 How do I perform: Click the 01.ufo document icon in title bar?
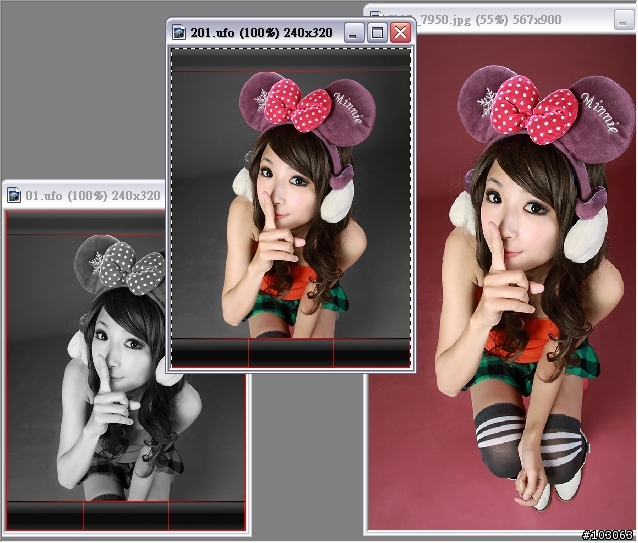tap(14, 195)
